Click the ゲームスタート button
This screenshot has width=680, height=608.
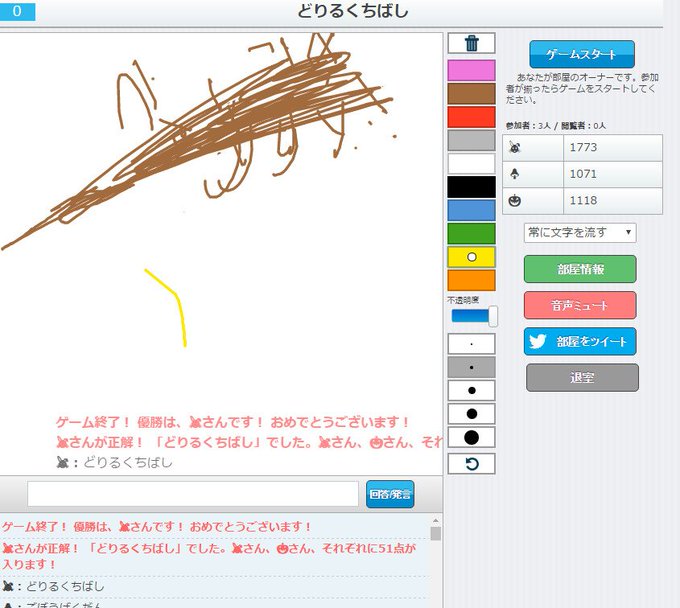(582, 54)
